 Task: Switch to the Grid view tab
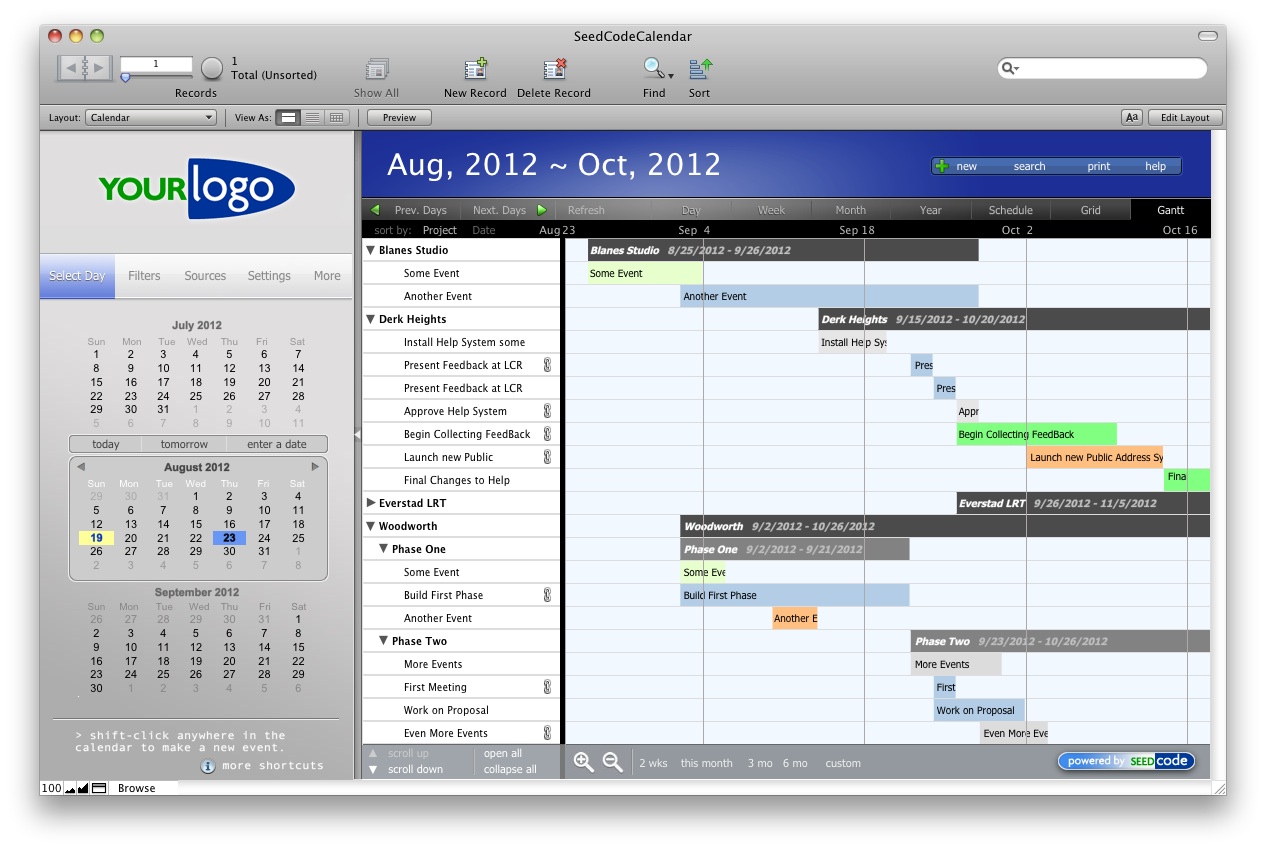(x=1091, y=210)
